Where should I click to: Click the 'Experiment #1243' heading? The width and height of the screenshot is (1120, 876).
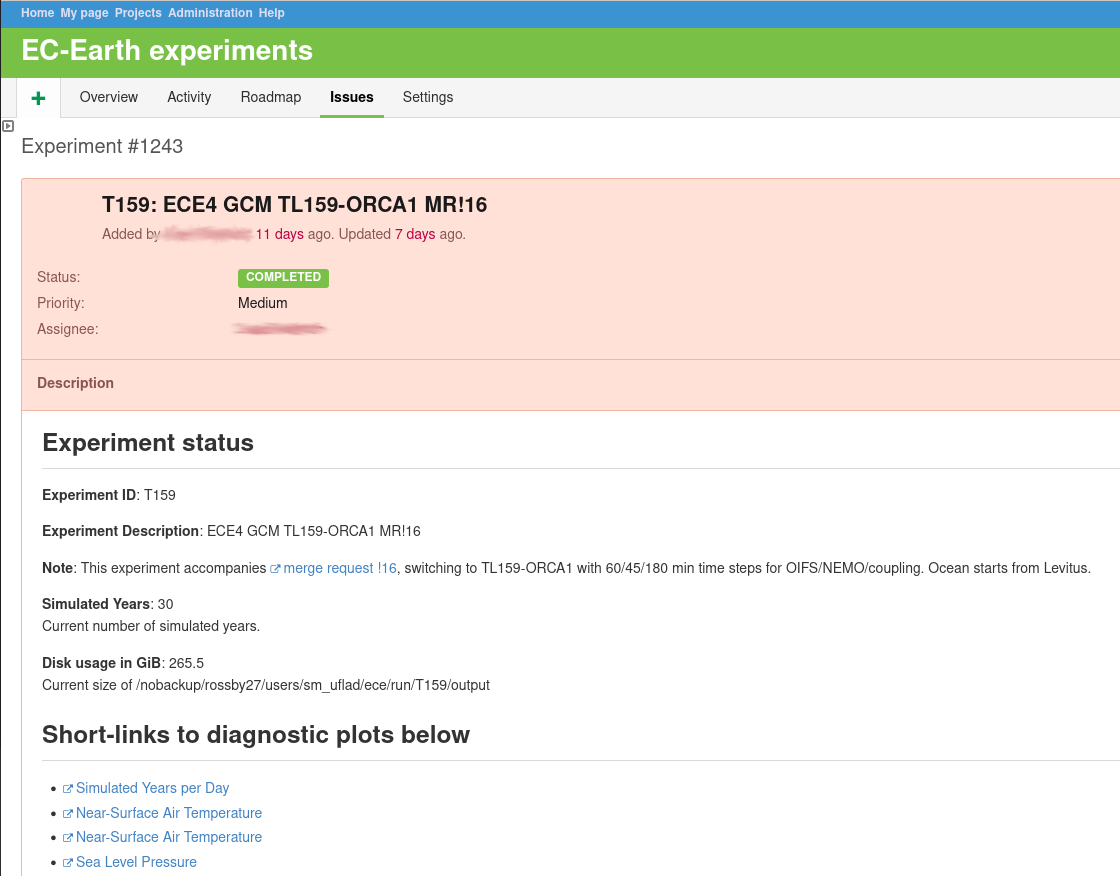[102, 146]
